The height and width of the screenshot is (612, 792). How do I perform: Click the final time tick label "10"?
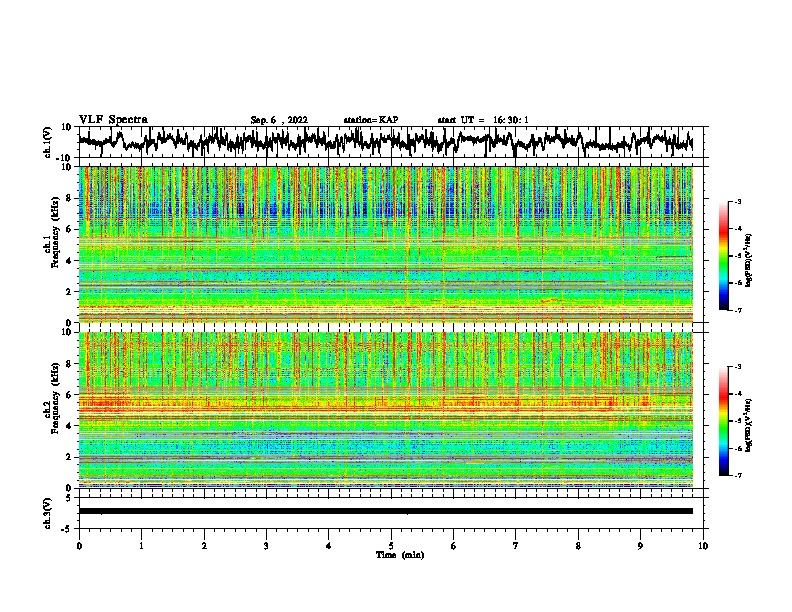[x=703, y=546]
